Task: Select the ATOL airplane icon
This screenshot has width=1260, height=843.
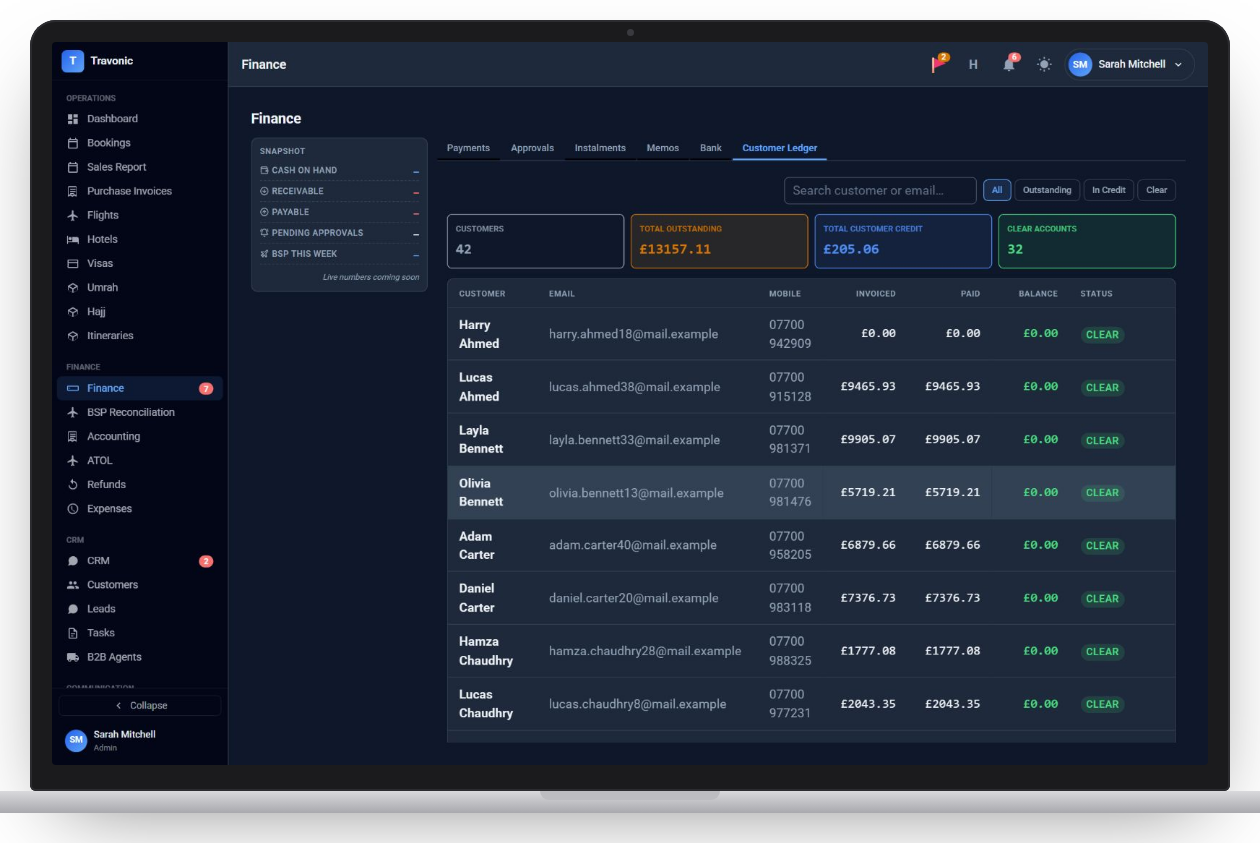Action: [73, 460]
